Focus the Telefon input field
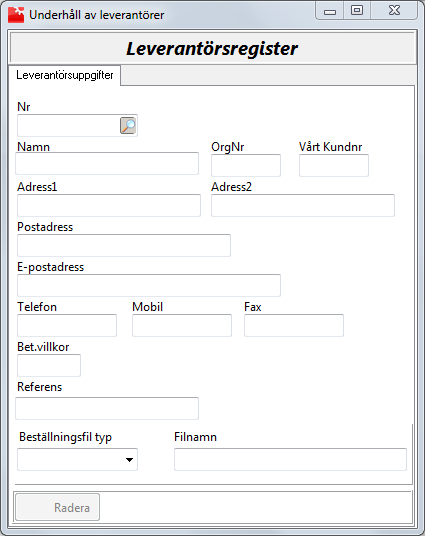The height and width of the screenshot is (536, 425). pos(67,325)
